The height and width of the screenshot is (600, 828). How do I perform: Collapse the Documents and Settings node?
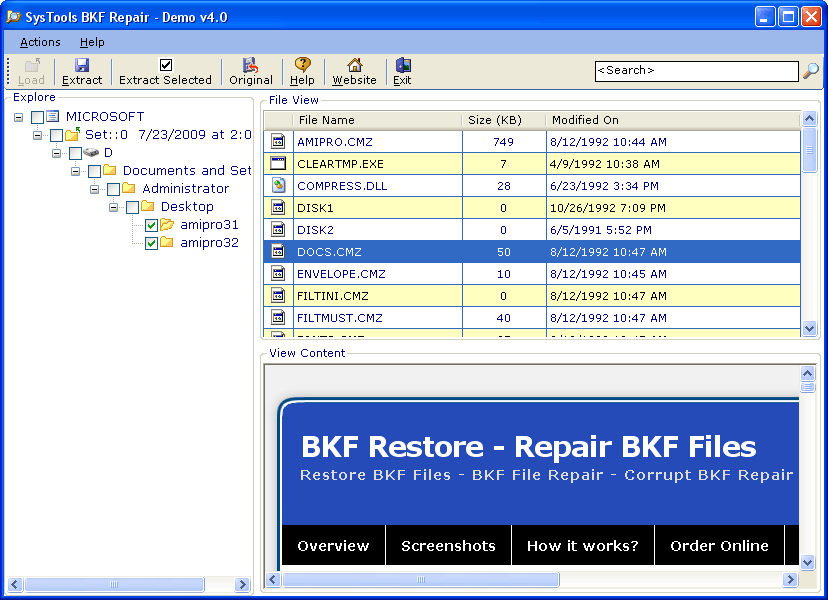[76, 171]
